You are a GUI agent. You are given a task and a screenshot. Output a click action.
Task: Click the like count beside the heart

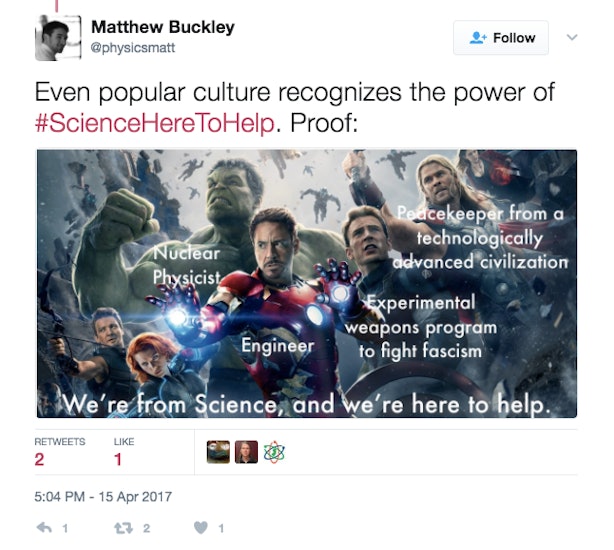click(x=221, y=528)
